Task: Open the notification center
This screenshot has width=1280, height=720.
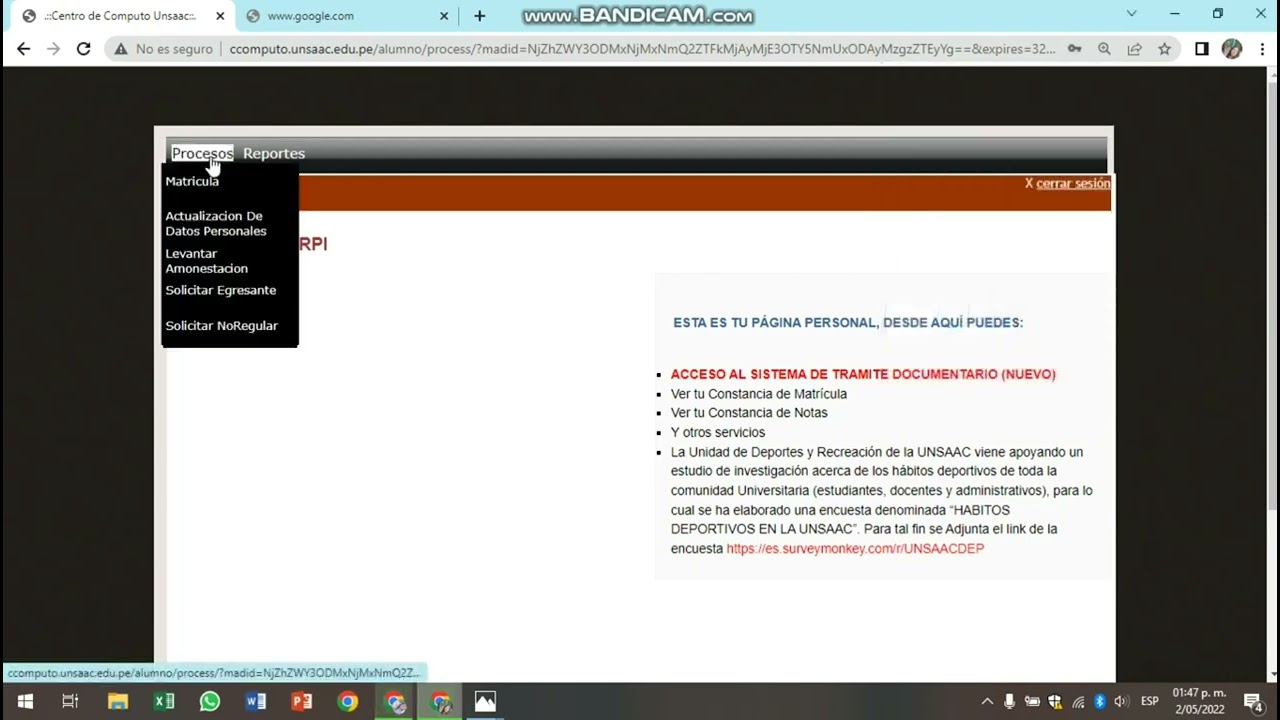Action: [x=1253, y=701]
